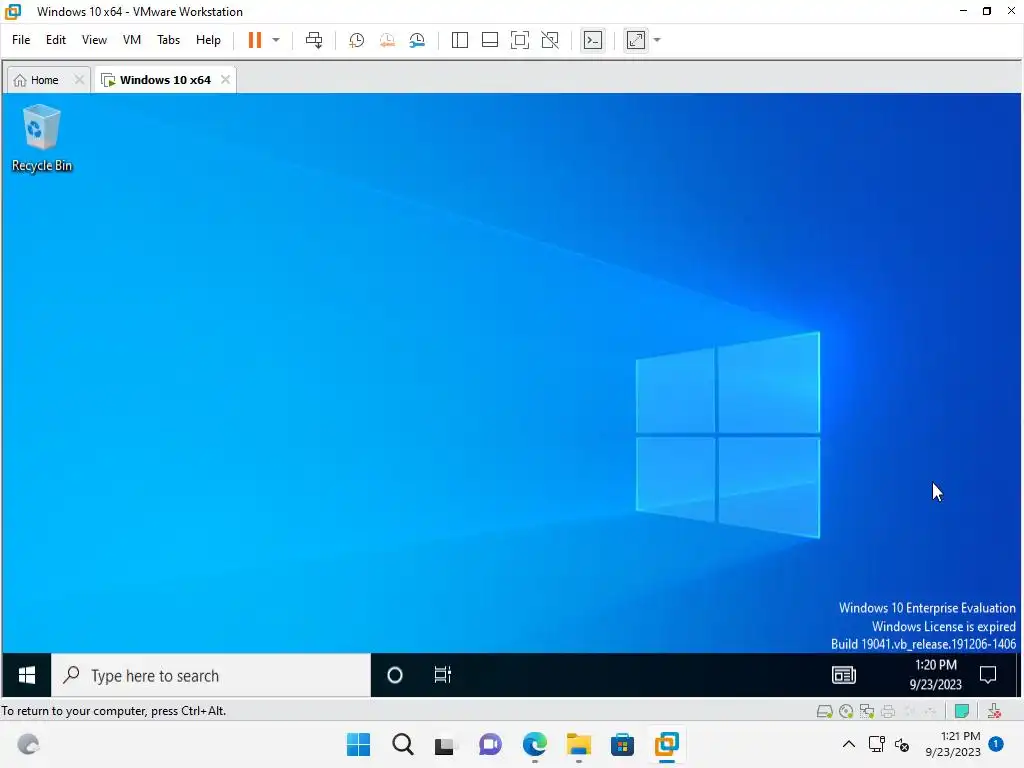Open the snapshot manager
This screenshot has height=768, width=1024.
(x=417, y=40)
